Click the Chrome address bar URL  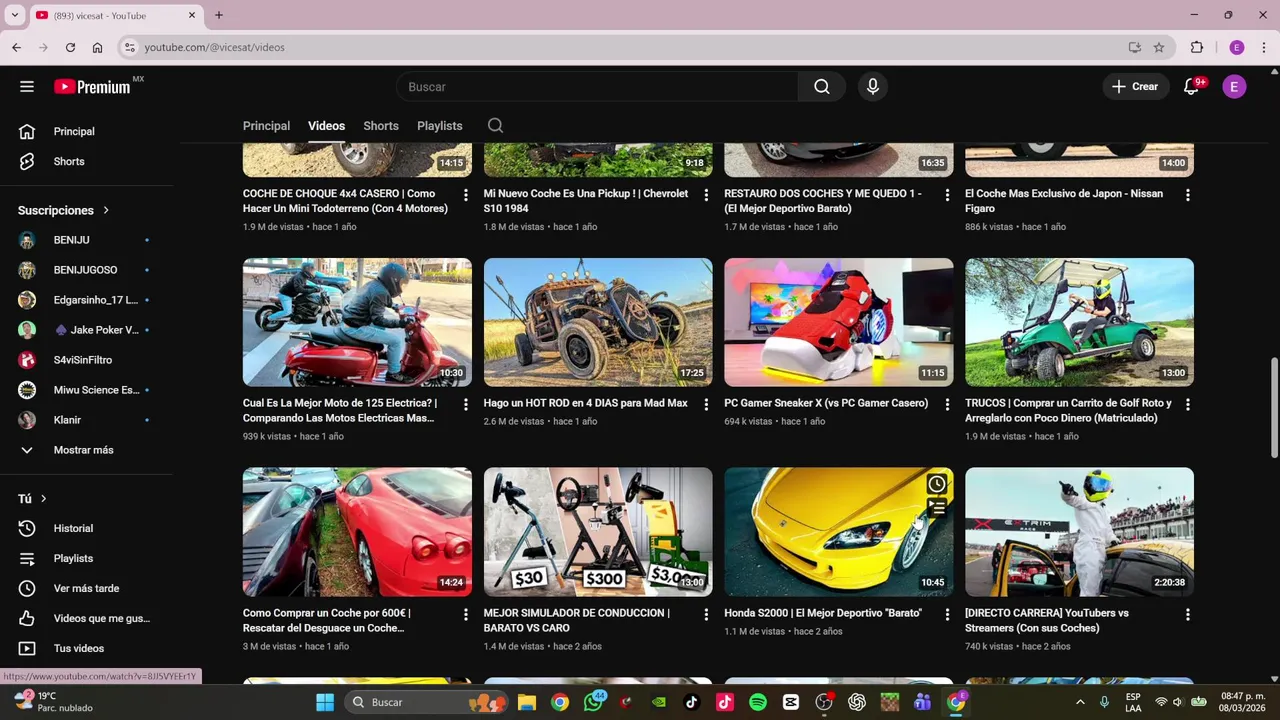point(214,47)
